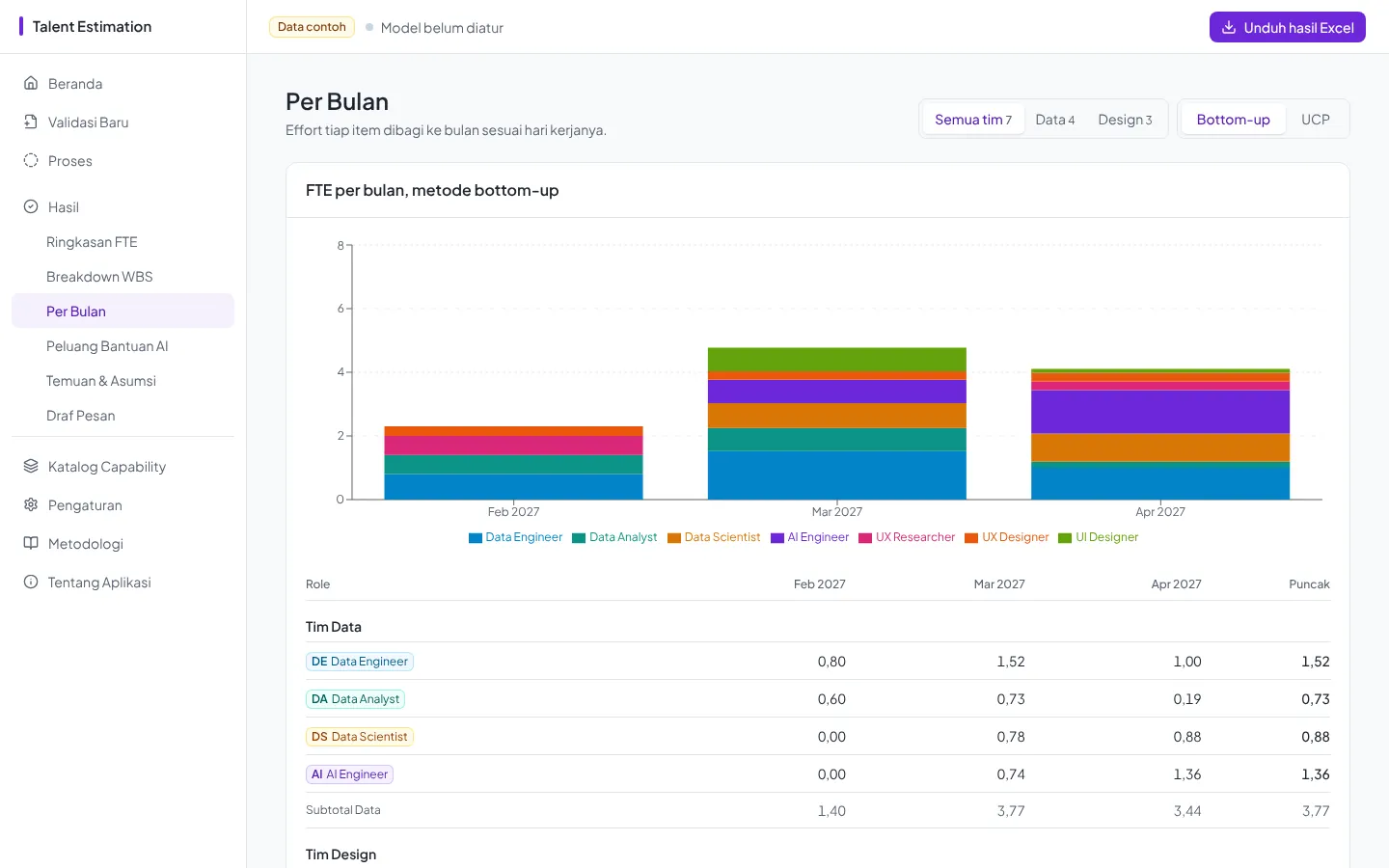The height and width of the screenshot is (868, 1389).
Task: Click the Subtotal Data row label
Action: pos(343,810)
